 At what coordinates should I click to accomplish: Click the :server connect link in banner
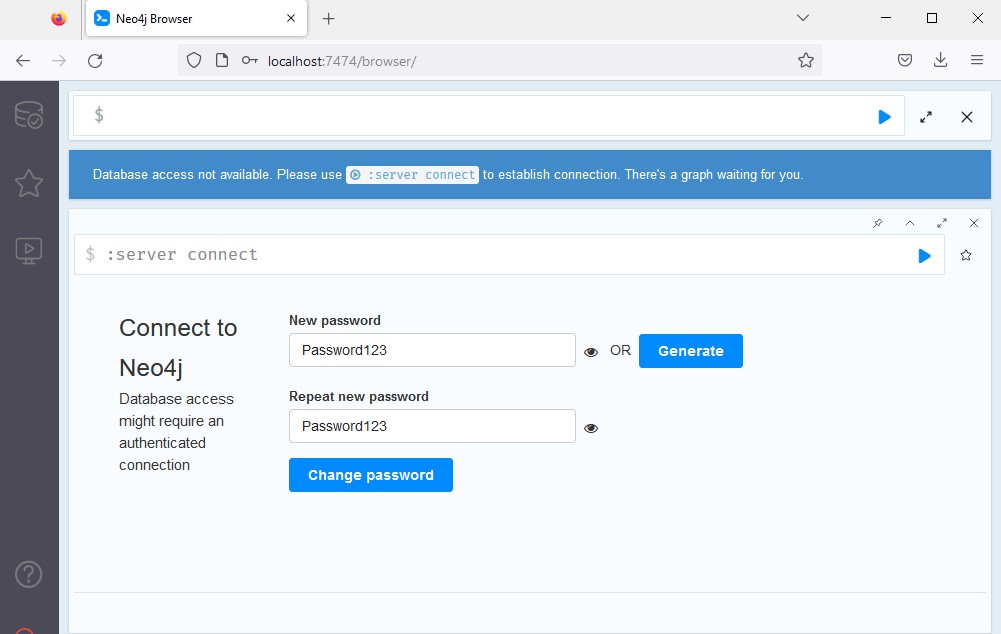coord(412,174)
